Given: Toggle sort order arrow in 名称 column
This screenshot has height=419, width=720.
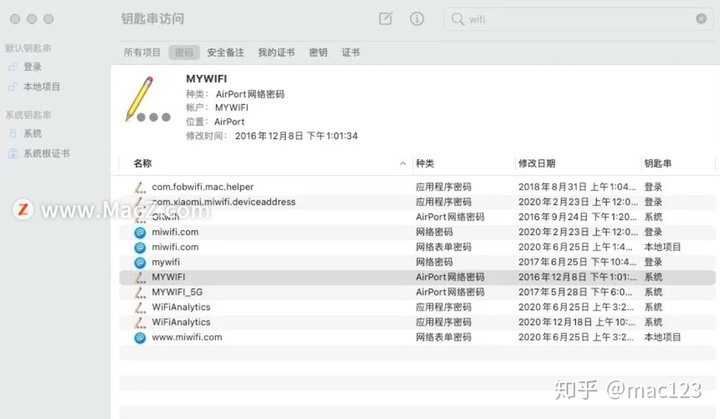Looking at the screenshot, I should pyautogui.click(x=403, y=164).
